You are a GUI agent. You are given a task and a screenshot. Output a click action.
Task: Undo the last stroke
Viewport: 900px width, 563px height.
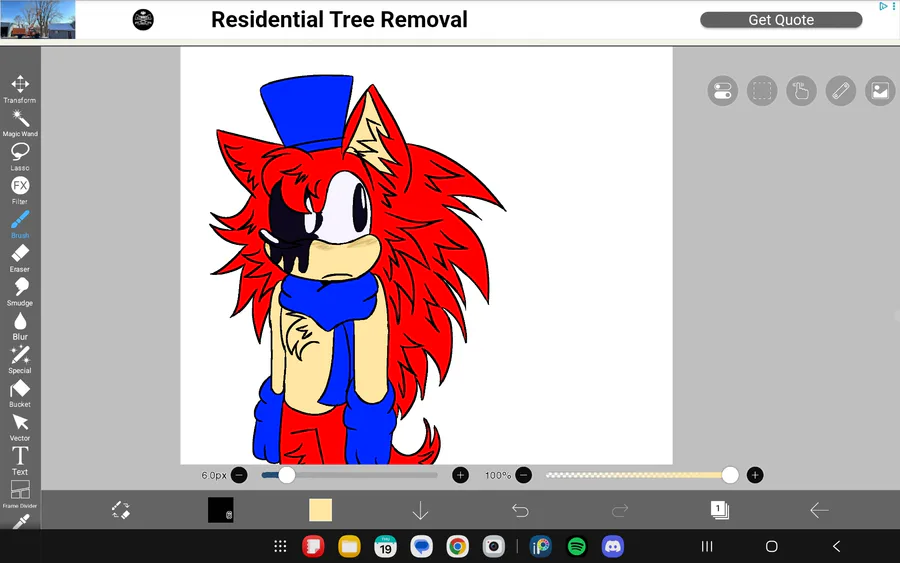(x=520, y=510)
